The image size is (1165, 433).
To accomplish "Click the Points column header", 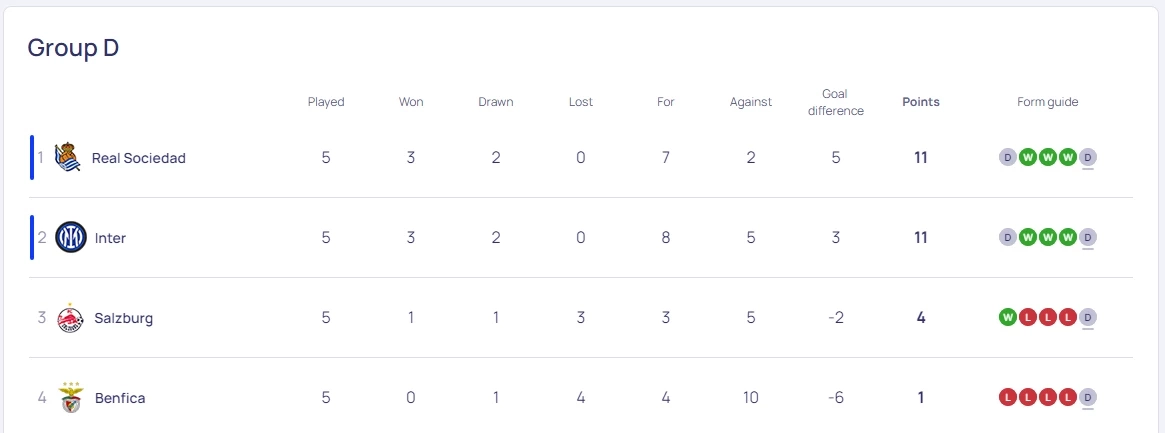I will pyautogui.click(x=921, y=102).
